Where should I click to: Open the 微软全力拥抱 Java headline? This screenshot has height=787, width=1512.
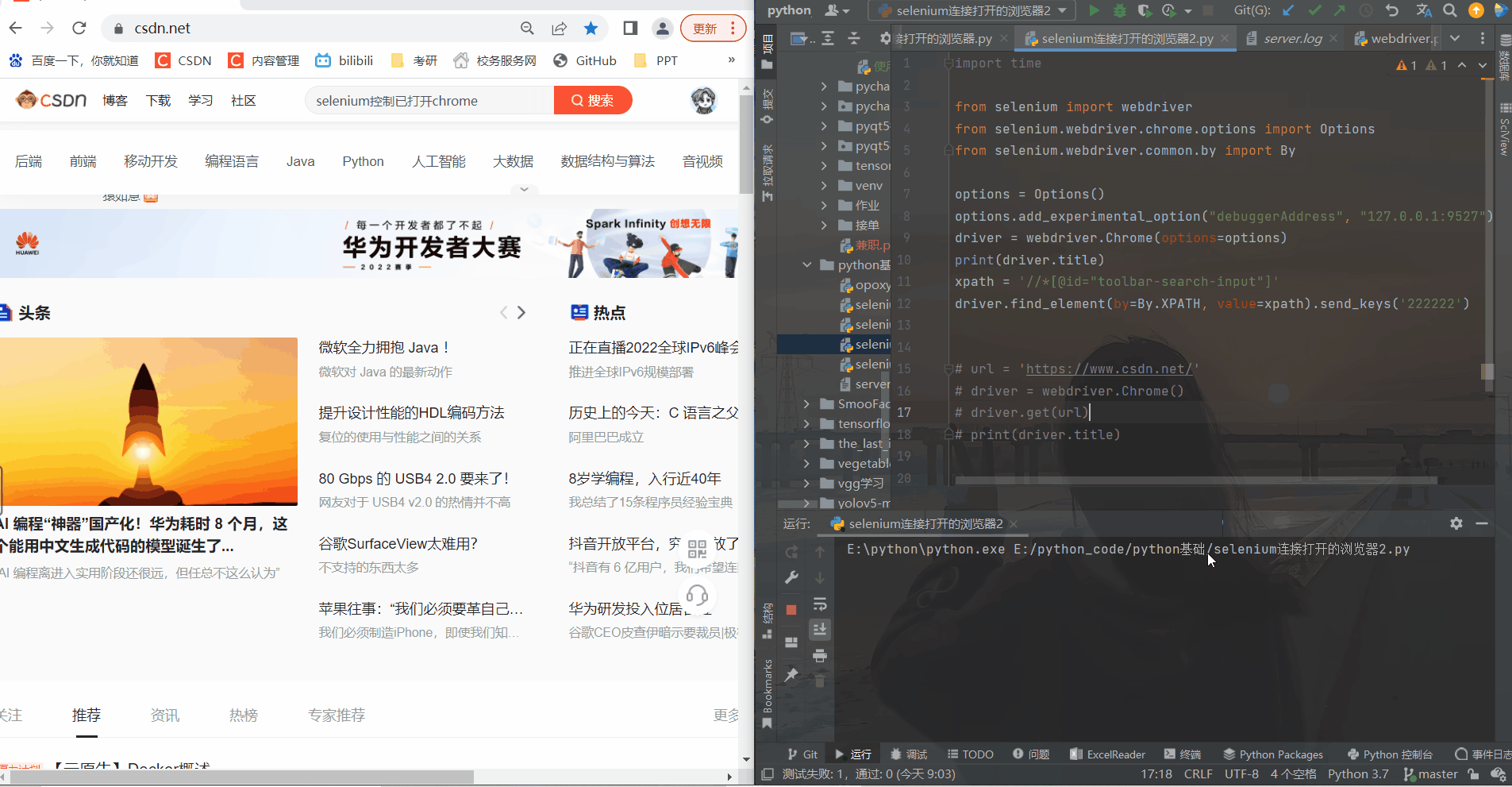(x=385, y=348)
